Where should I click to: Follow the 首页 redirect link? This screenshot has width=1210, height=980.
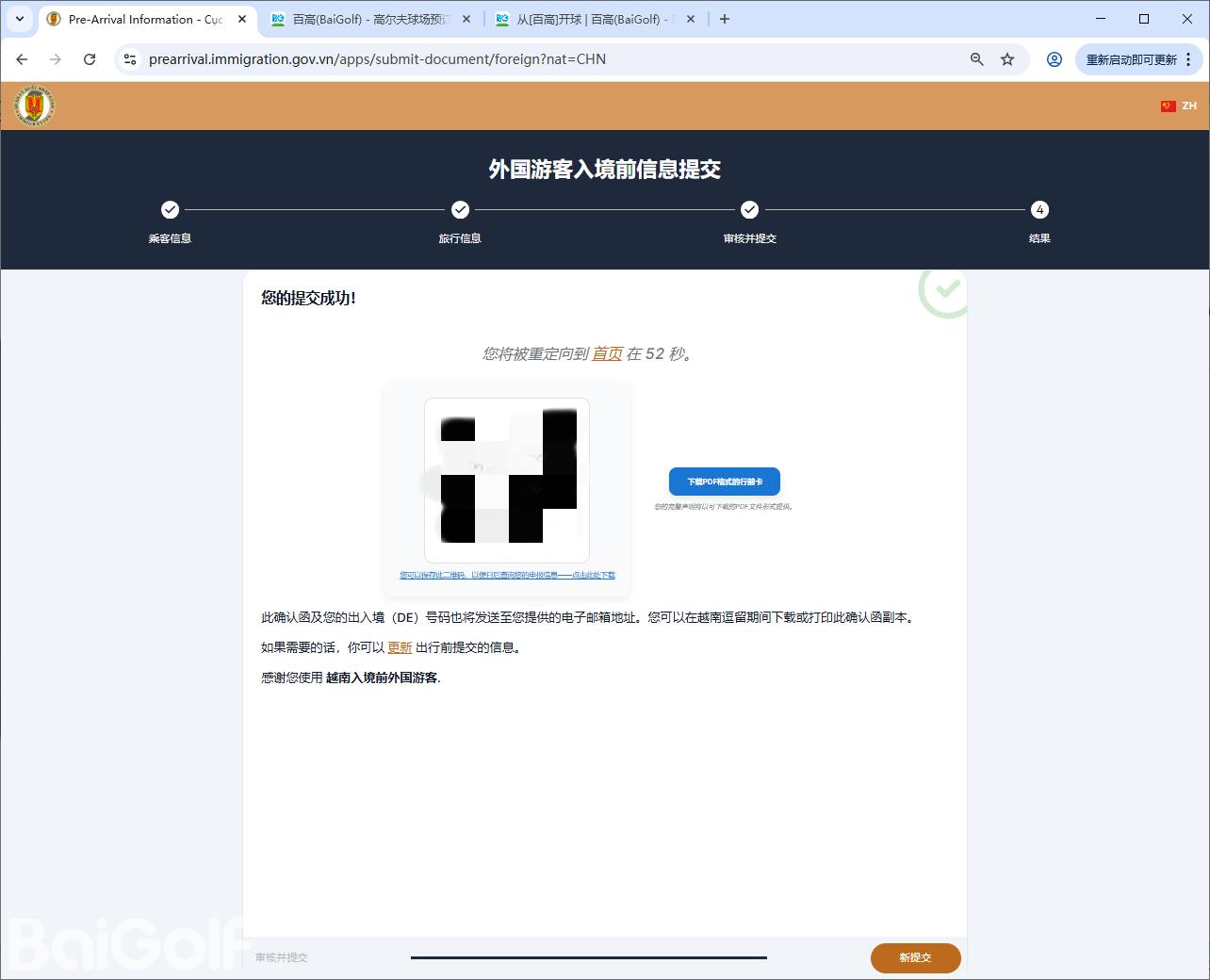(x=607, y=354)
